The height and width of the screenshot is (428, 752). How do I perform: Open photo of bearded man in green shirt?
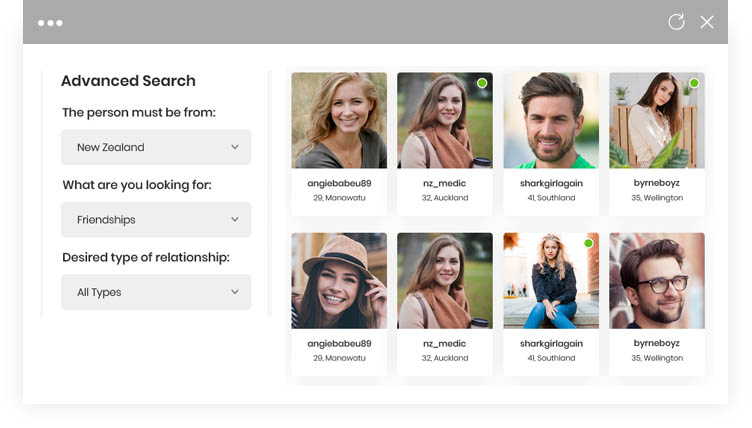click(x=551, y=120)
